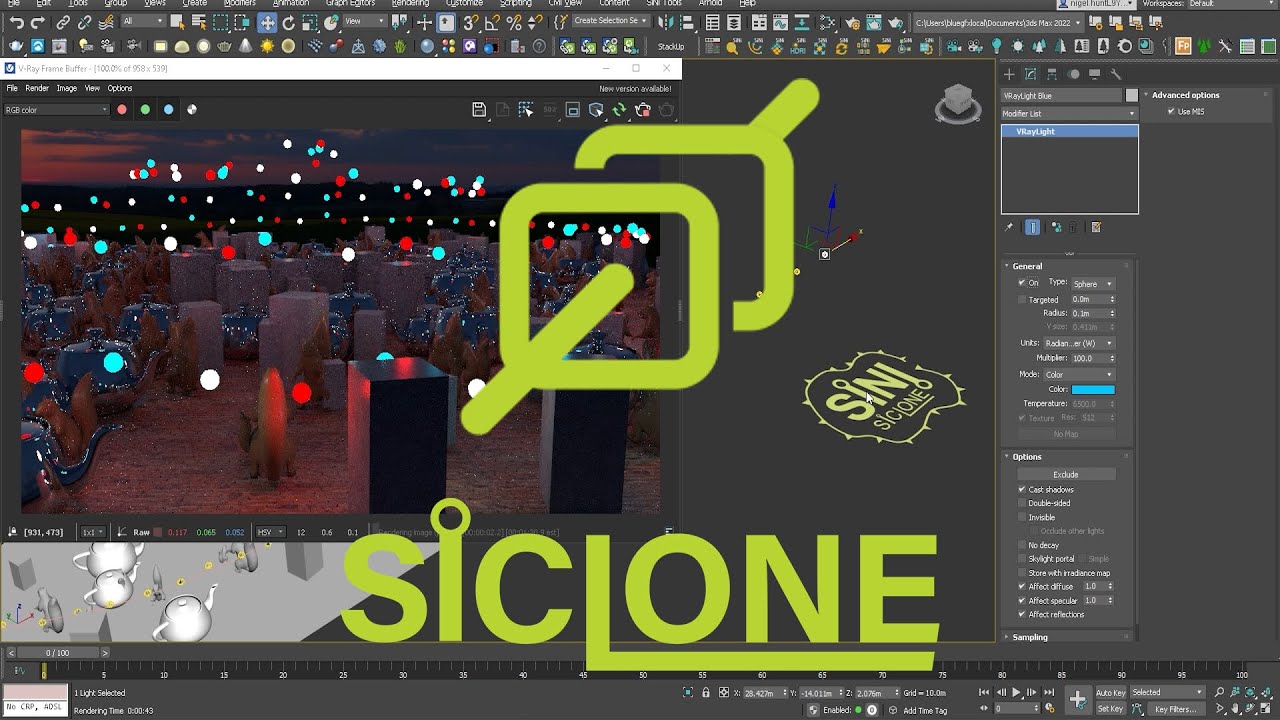1280x720 pixels.
Task: Toggle Use MIS checkbox
Action: click(x=1171, y=112)
